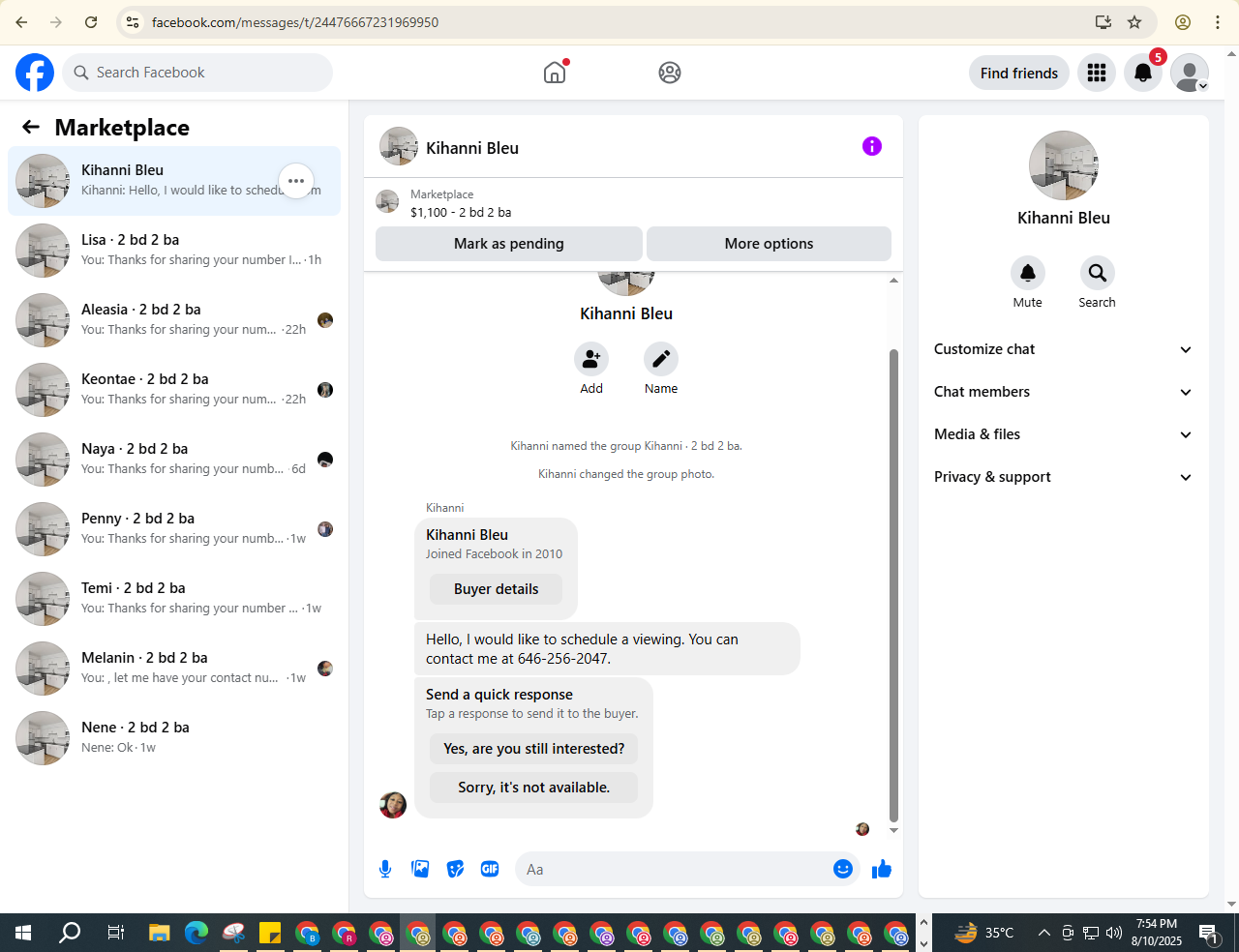Bookmark this page with star icon
This screenshot has height=952, width=1239.
pos(1134,22)
